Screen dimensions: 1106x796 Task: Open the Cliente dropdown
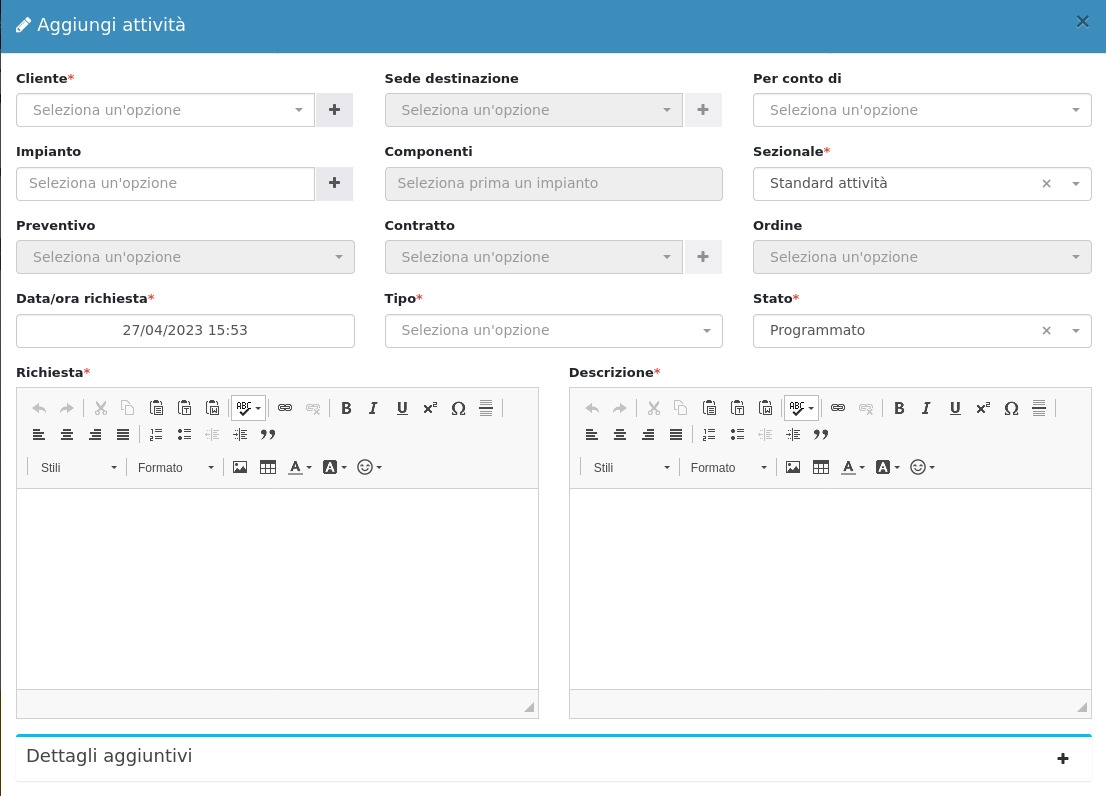166,110
